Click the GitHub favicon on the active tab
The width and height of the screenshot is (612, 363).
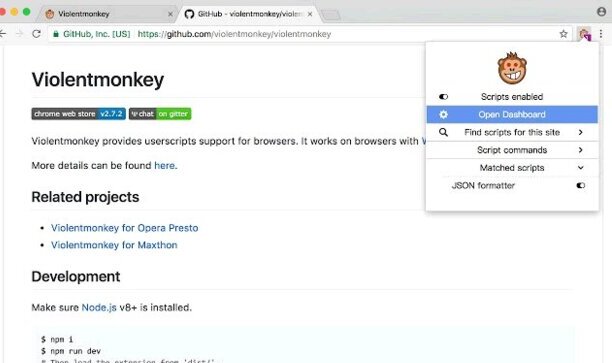(189, 14)
